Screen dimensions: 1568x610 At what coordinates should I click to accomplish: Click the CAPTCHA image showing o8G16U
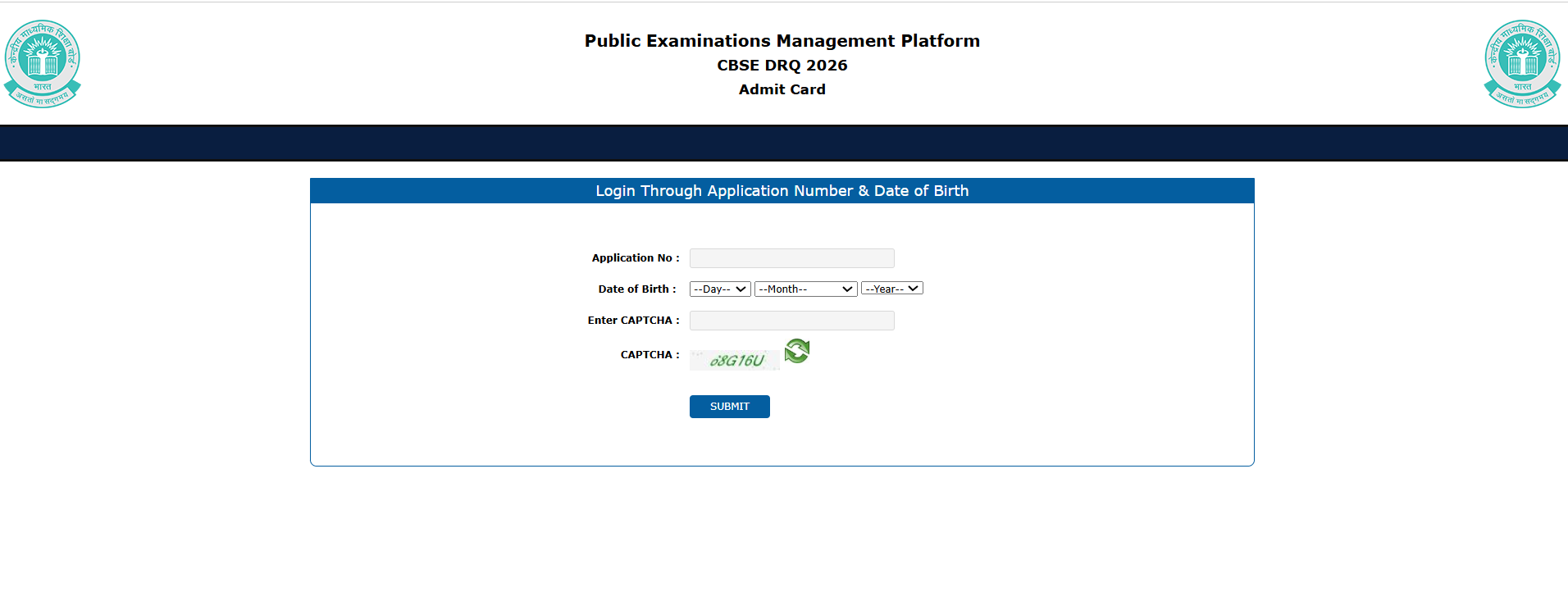pos(735,360)
